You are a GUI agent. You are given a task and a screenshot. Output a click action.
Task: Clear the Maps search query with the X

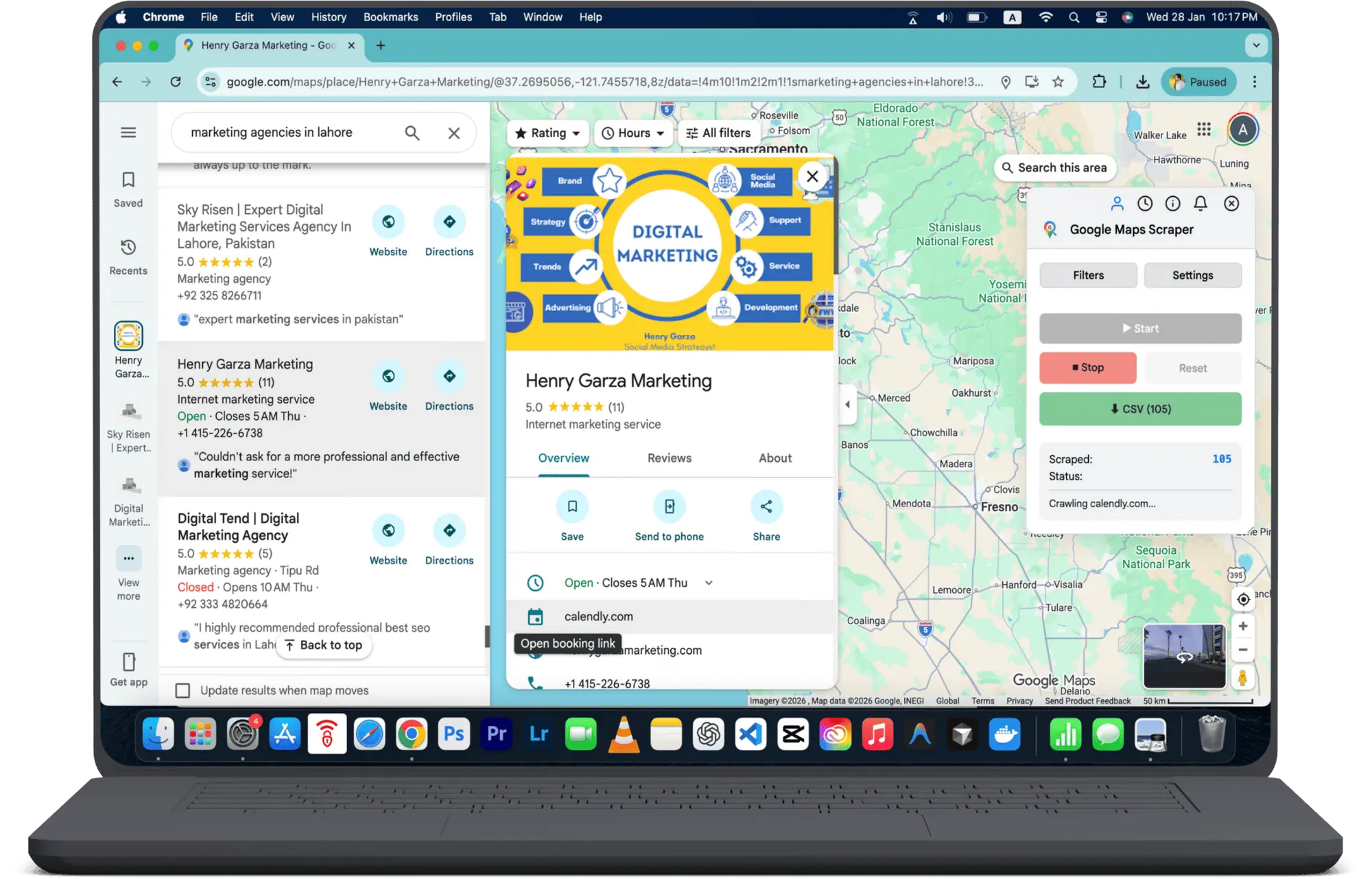(453, 133)
